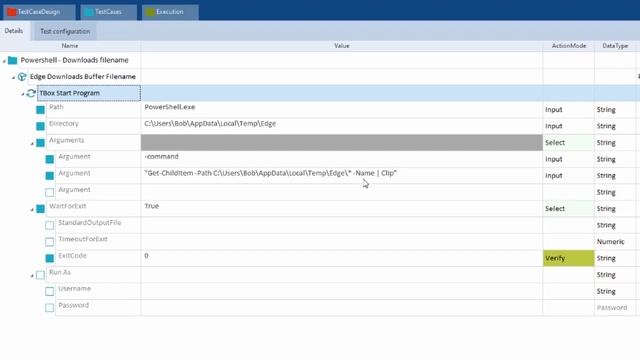
Task: Collapse the TBox Start Program node
Action: pyautogui.click(x=23, y=94)
